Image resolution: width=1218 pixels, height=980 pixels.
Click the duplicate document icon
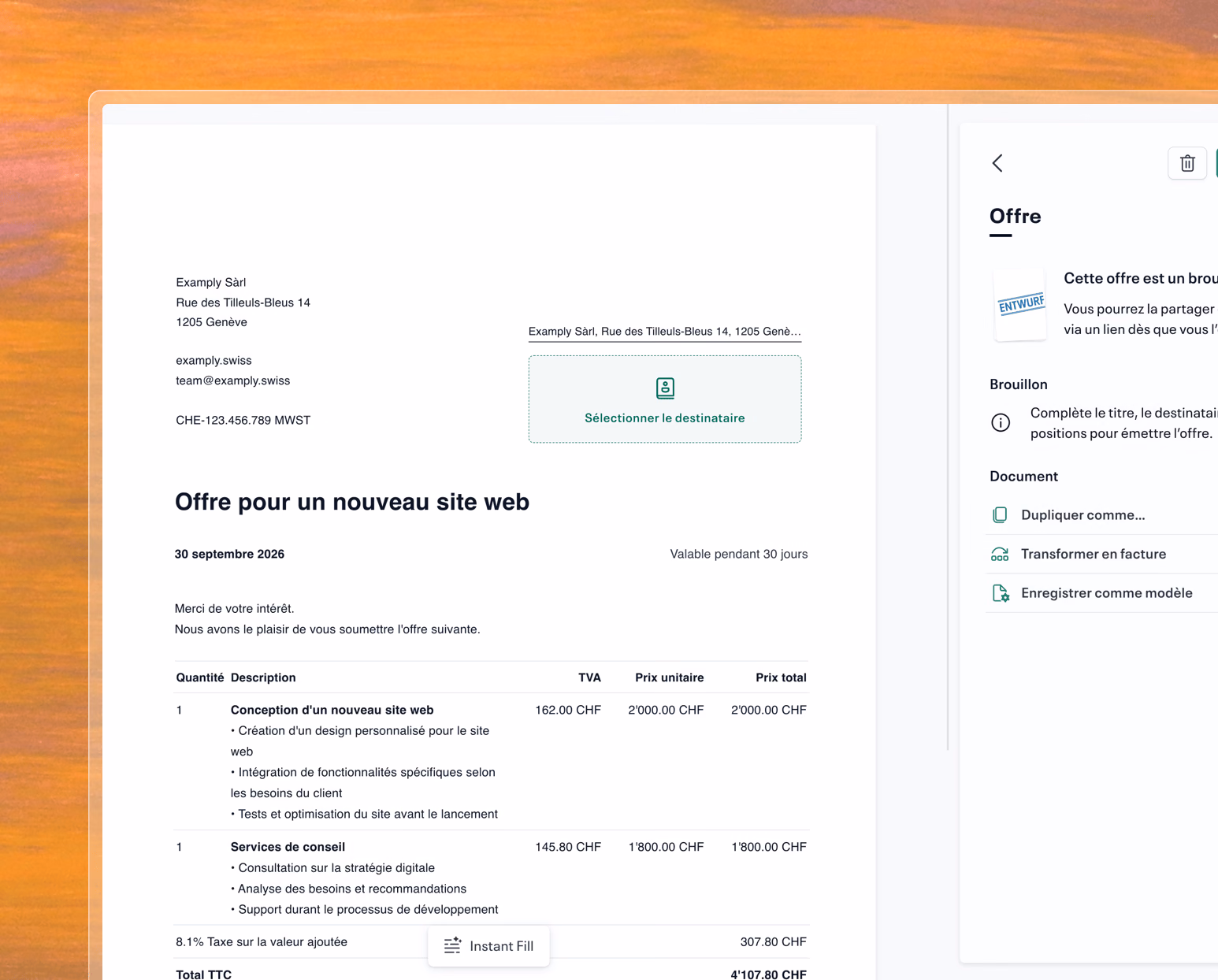tap(1000, 515)
